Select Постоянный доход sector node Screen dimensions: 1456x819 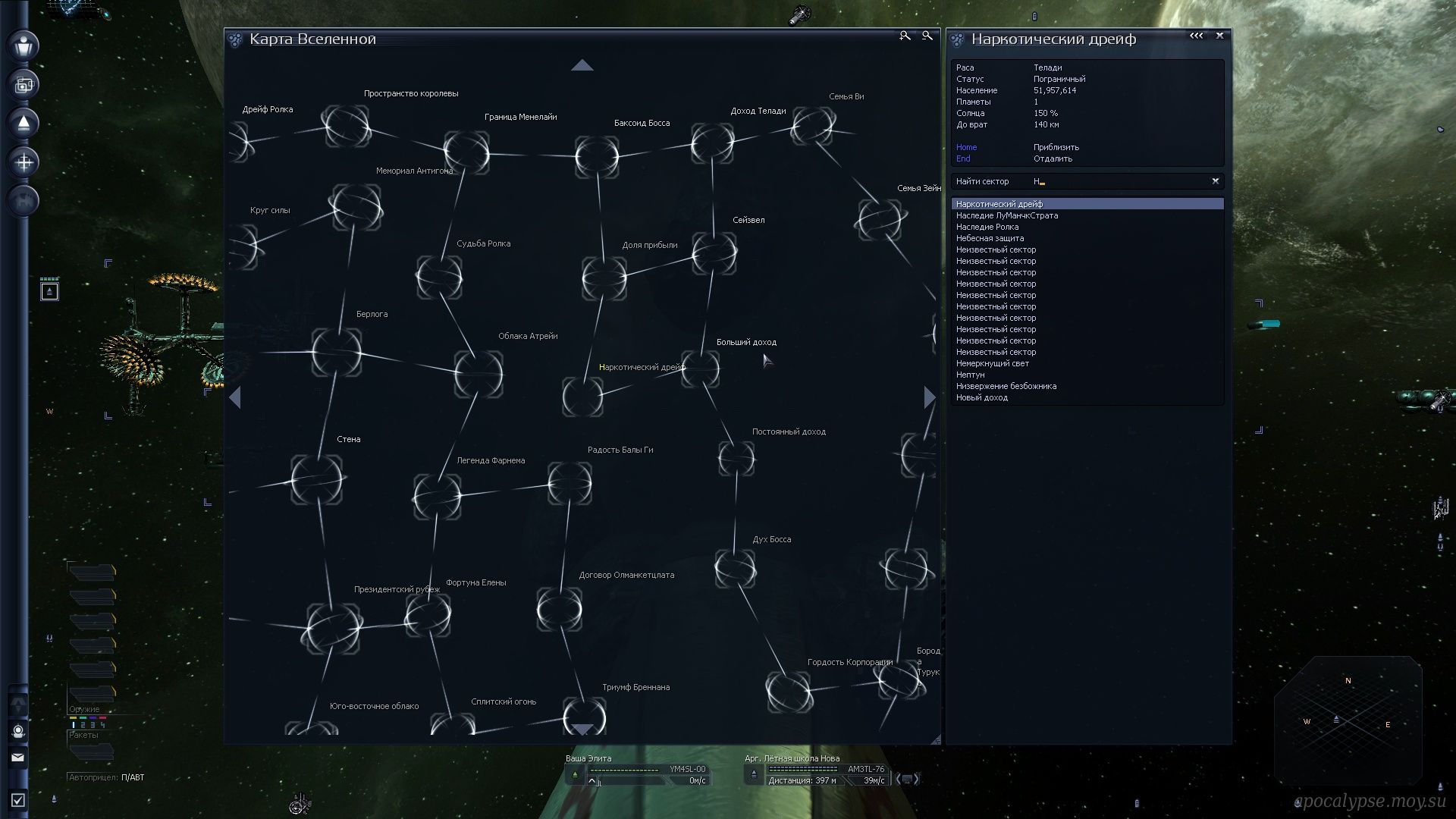pos(736,458)
